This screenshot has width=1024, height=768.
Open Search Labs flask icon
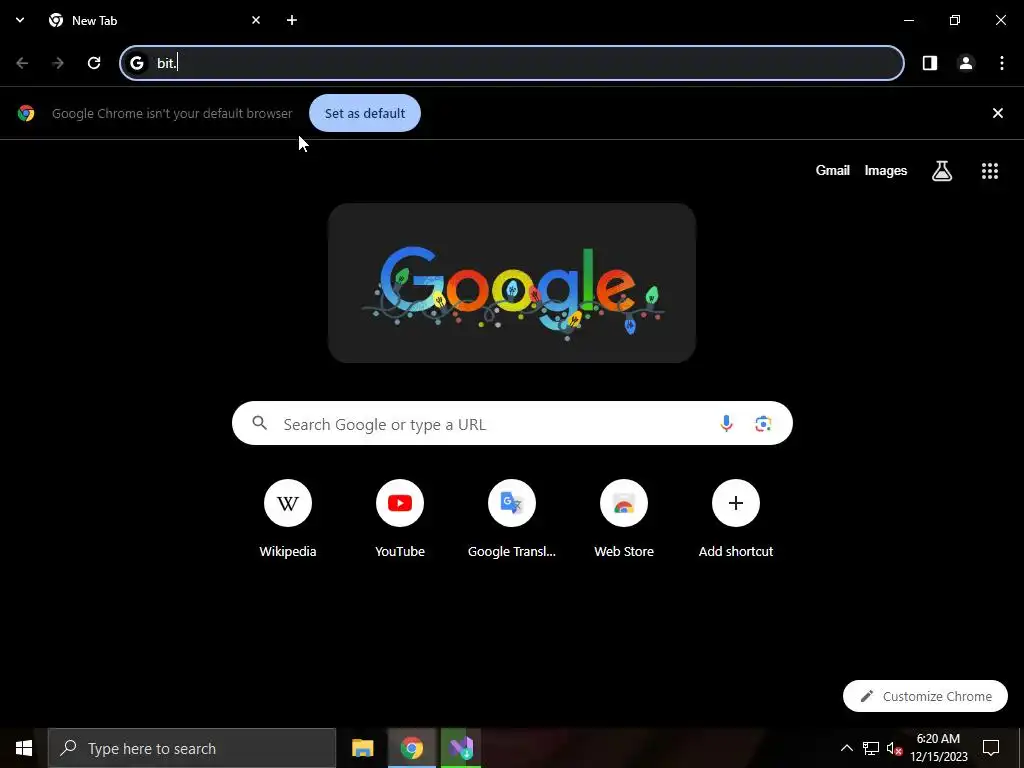coord(942,170)
